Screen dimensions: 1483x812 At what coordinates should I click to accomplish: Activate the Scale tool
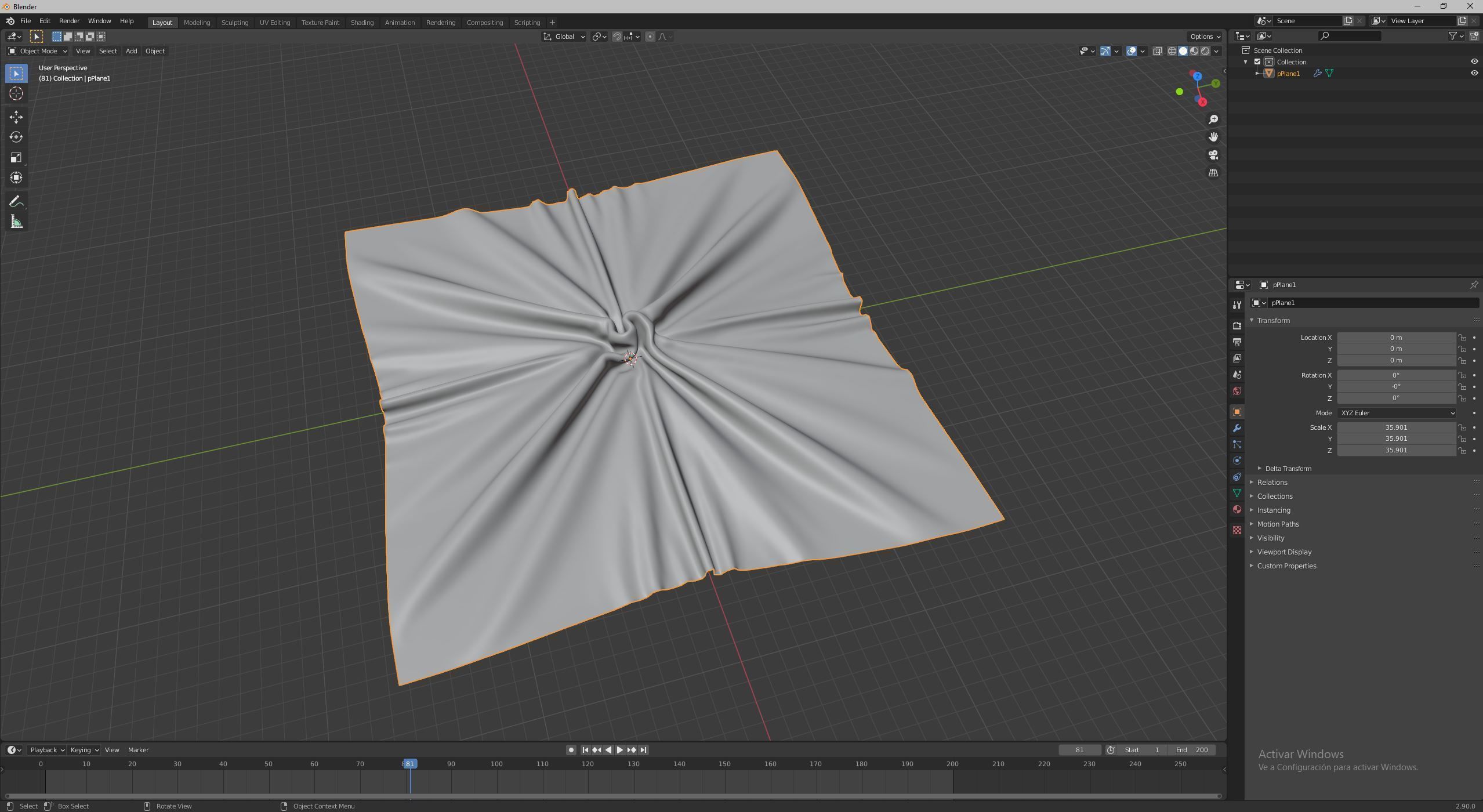16,157
